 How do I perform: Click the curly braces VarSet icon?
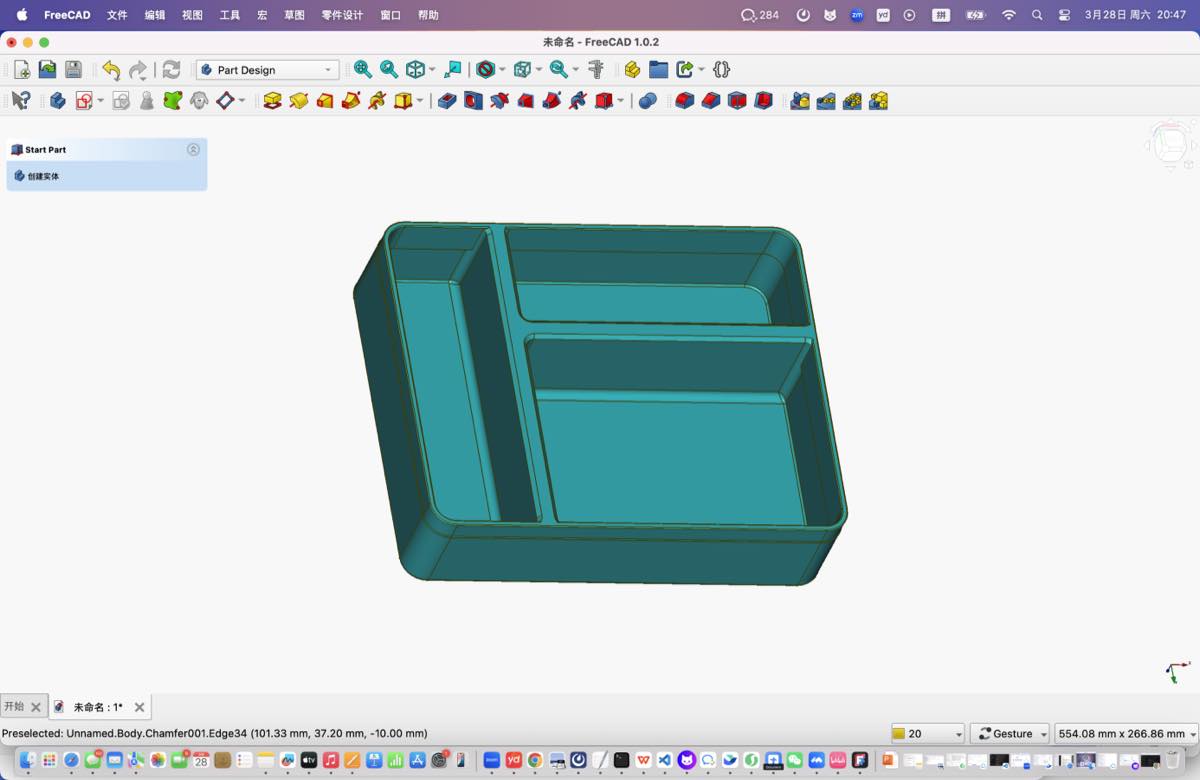pyautogui.click(x=722, y=70)
